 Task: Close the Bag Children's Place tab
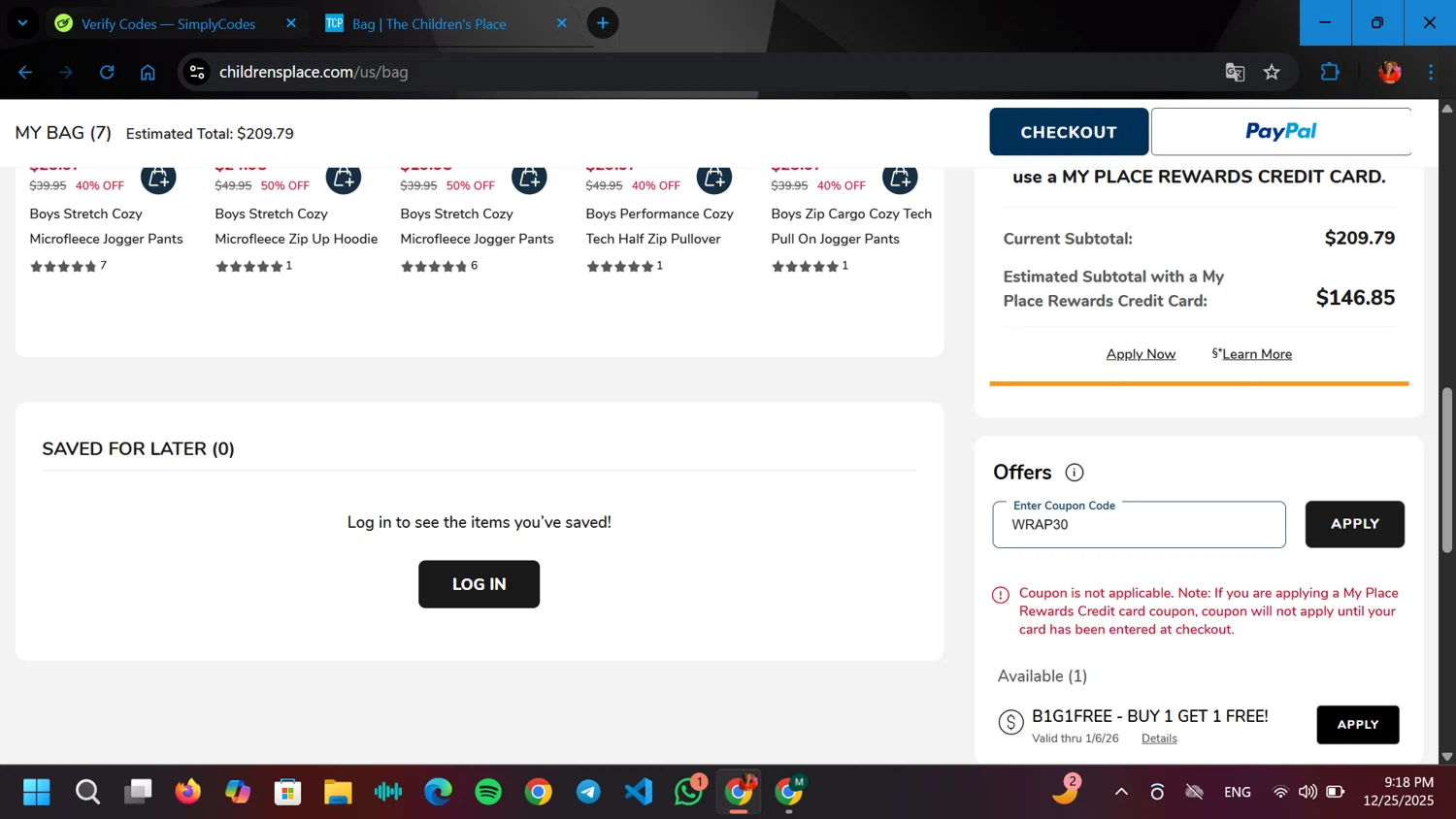click(x=562, y=23)
